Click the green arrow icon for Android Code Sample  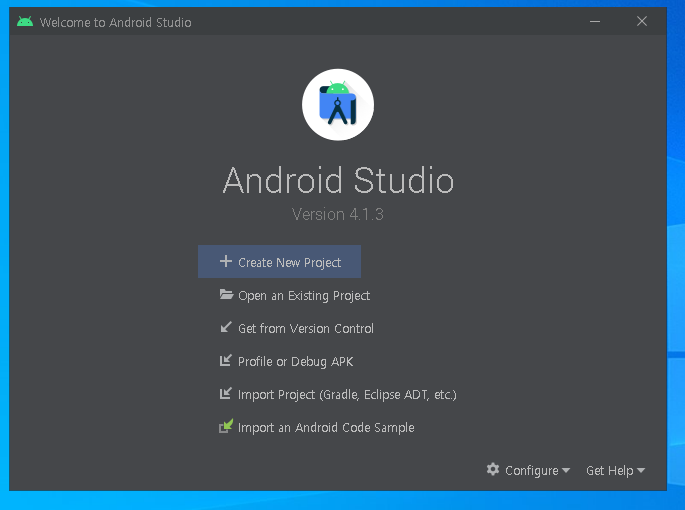click(226, 426)
